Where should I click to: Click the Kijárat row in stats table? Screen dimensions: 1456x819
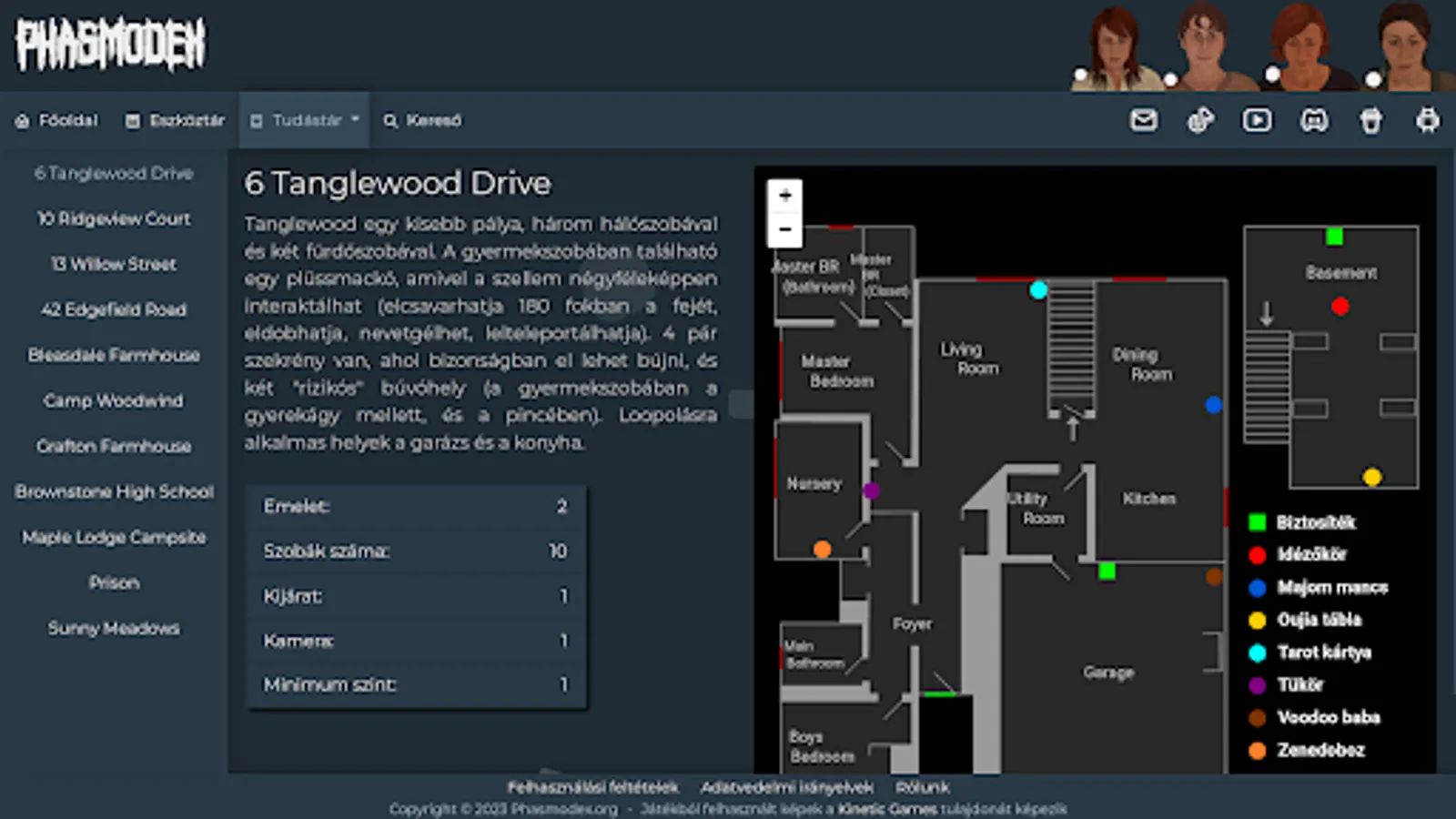point(416,595)
